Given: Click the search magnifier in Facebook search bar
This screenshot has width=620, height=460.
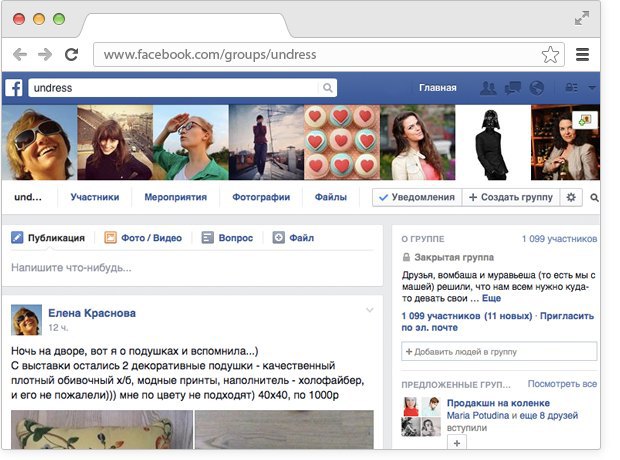Looking at the screenshot, I should (328, 88).
